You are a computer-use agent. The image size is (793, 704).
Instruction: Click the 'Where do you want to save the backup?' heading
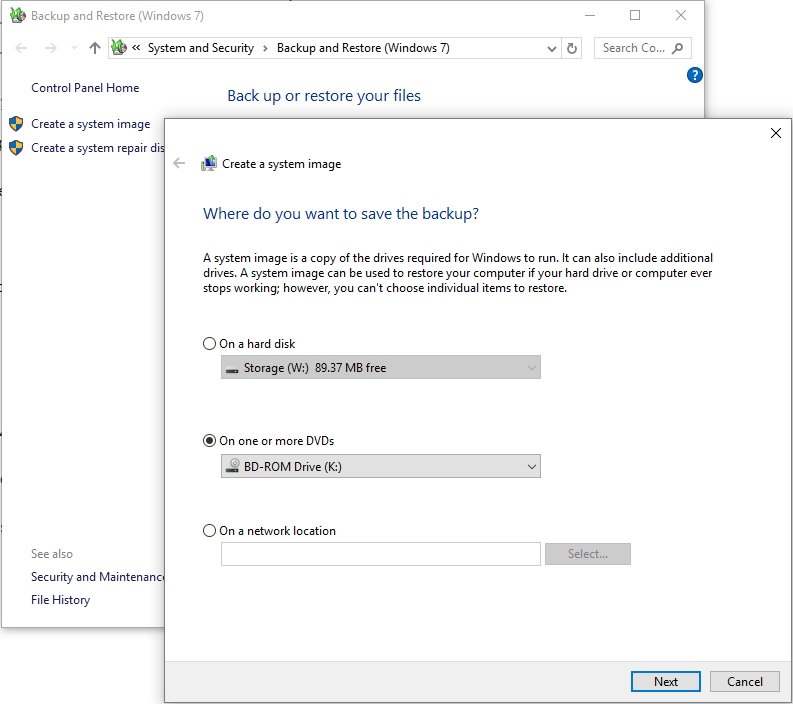(x=341, y=213)
